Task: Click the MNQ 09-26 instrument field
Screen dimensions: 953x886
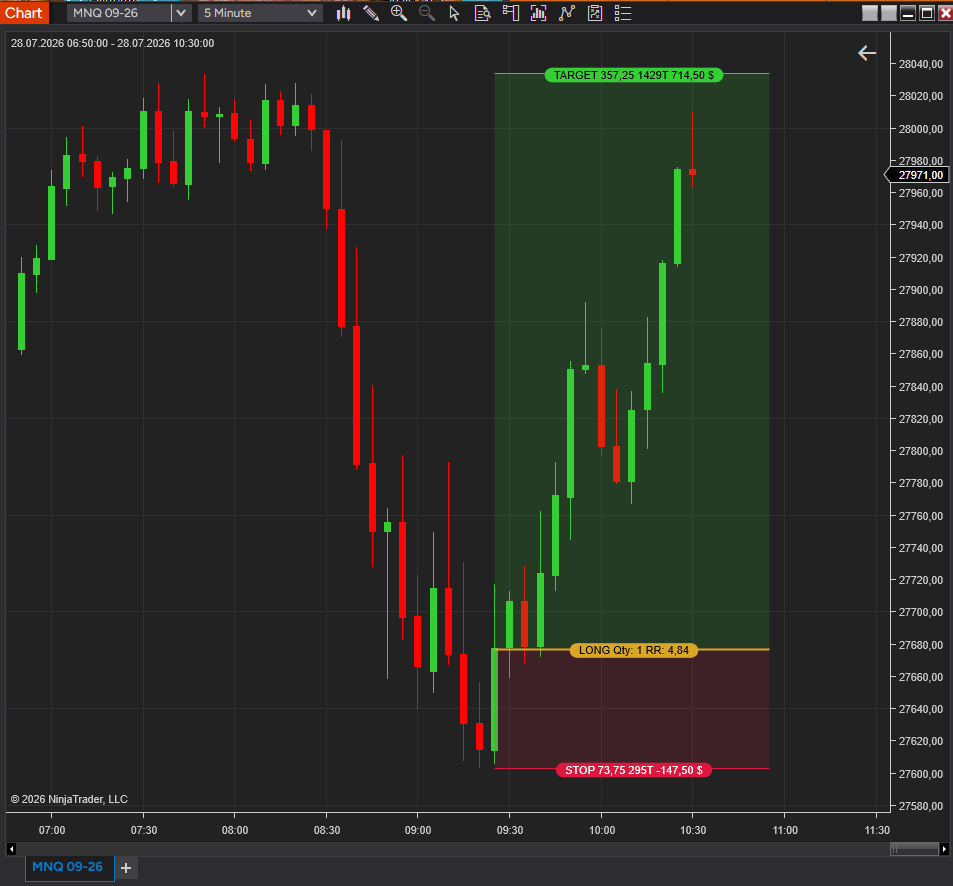Action: coord(119,13)
